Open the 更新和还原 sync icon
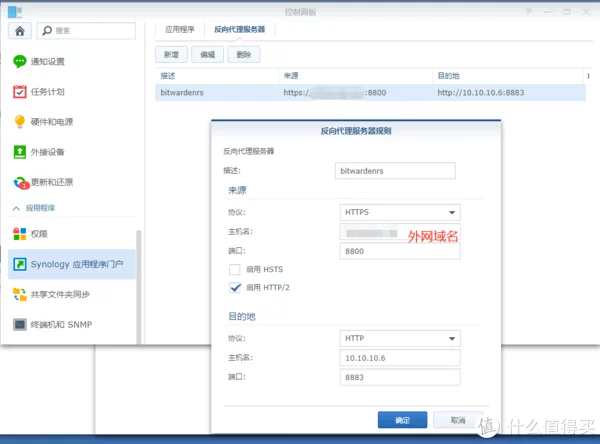This screenshot has width=600, height=444. [x=21, y=183]
